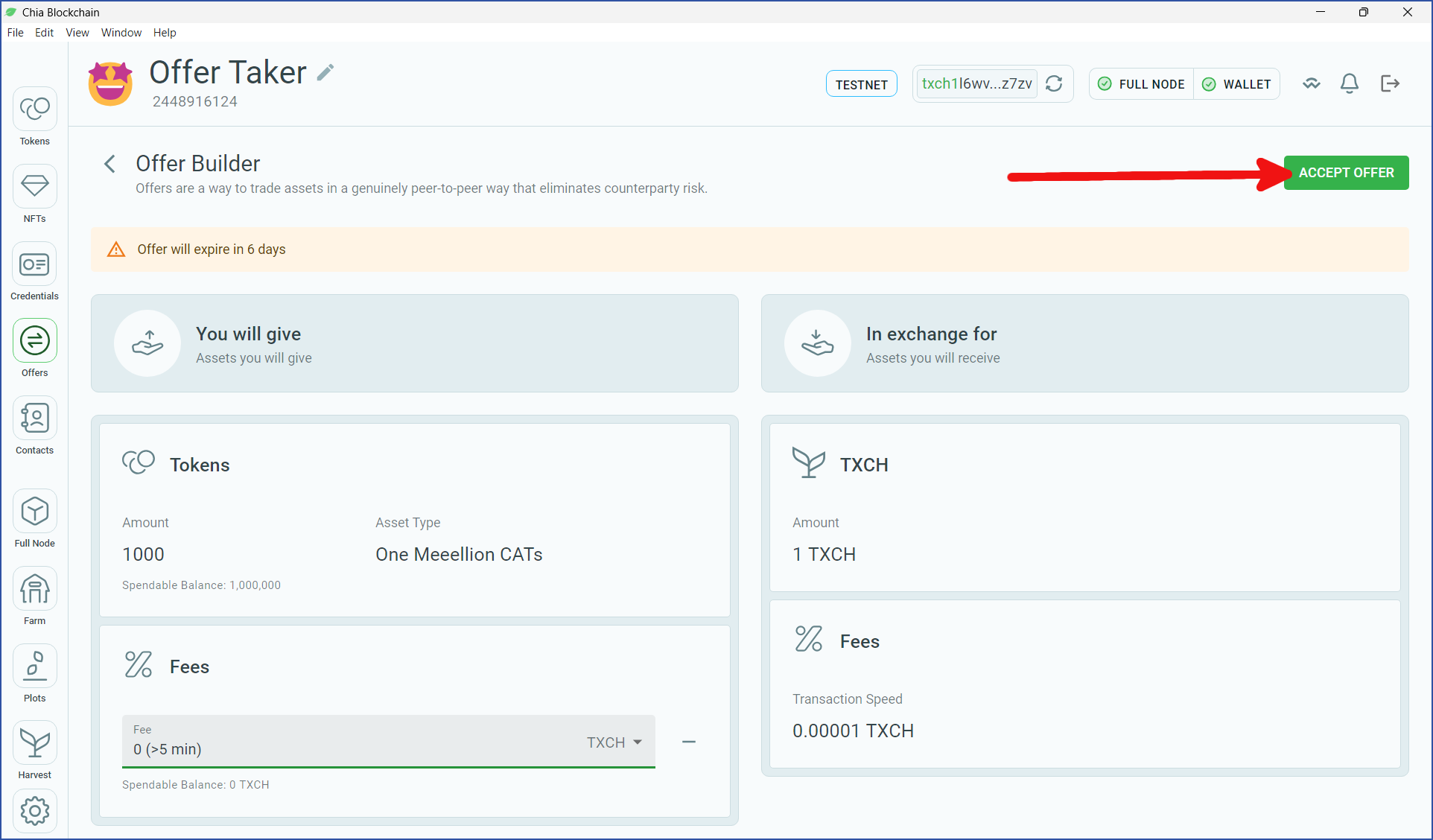Screen dimensions: 1433x840
Task: Click the token amount value 1000
Action: click(x=143, y=554)
